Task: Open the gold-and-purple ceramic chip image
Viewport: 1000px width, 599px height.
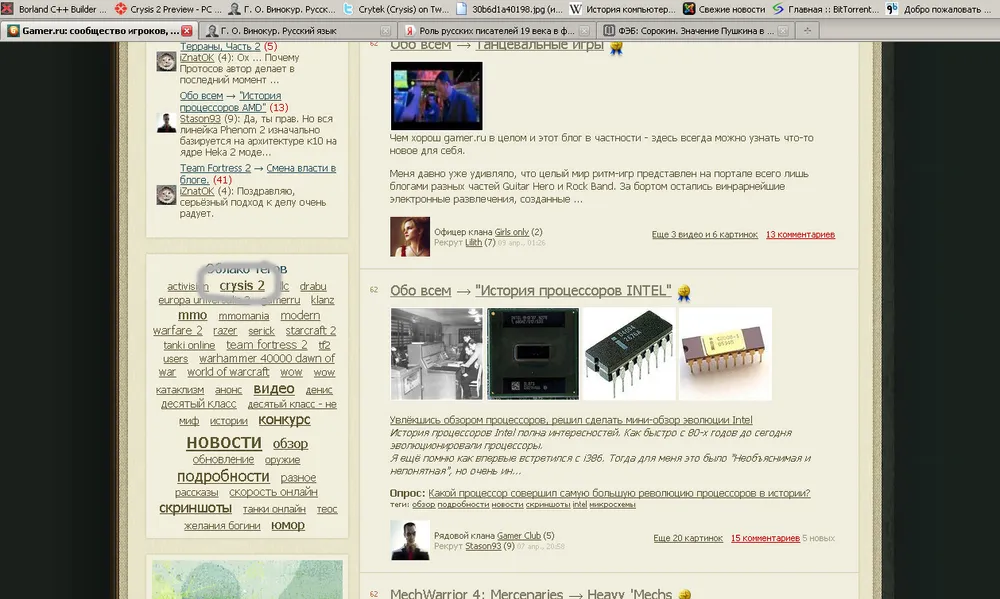Action: (725, 354)
